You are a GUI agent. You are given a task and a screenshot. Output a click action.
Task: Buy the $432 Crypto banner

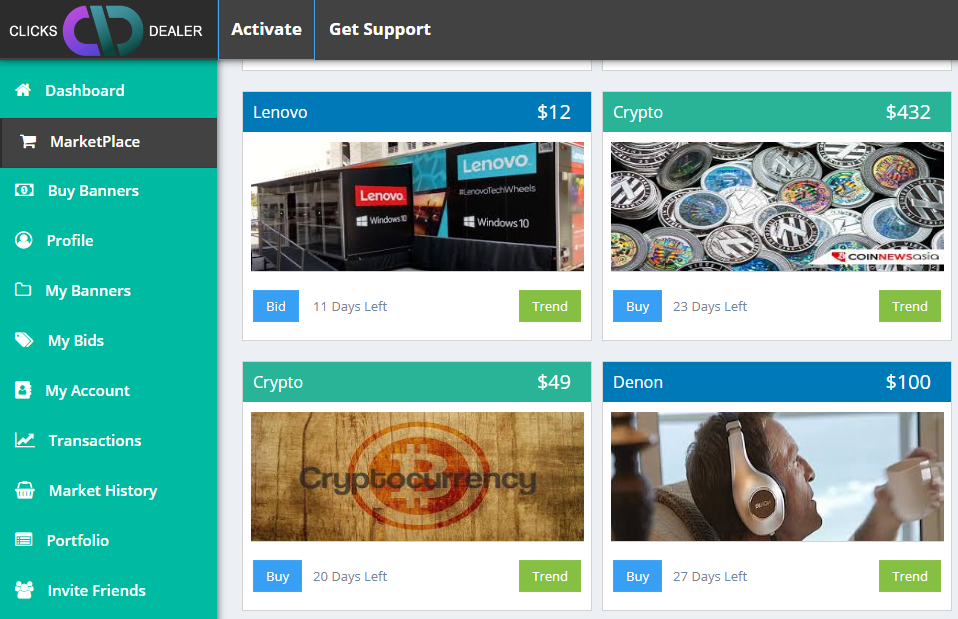(x=637, y=306)
